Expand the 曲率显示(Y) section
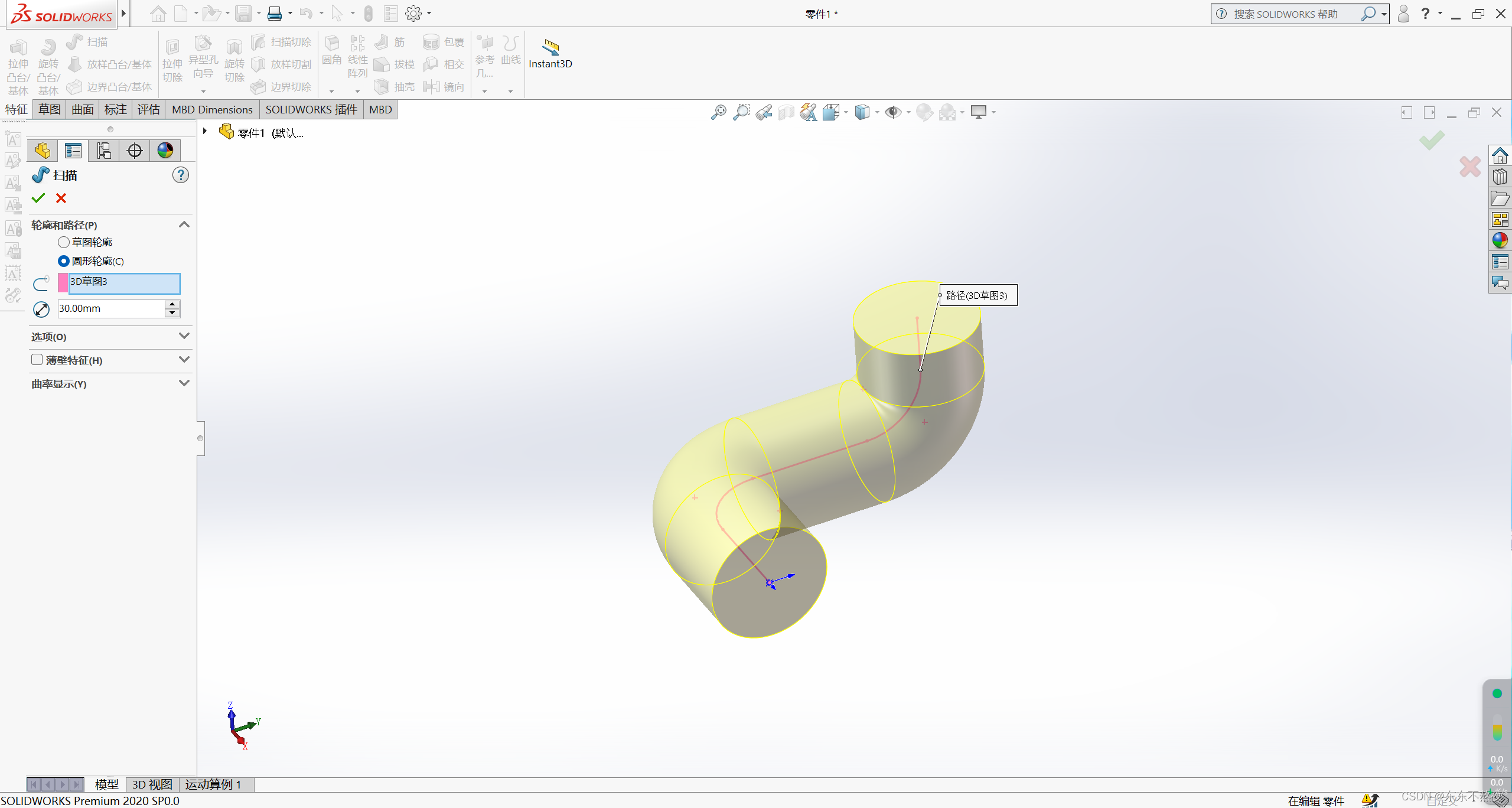Image resolution: width=1512 pixels, height=808 pixels. 184,383
